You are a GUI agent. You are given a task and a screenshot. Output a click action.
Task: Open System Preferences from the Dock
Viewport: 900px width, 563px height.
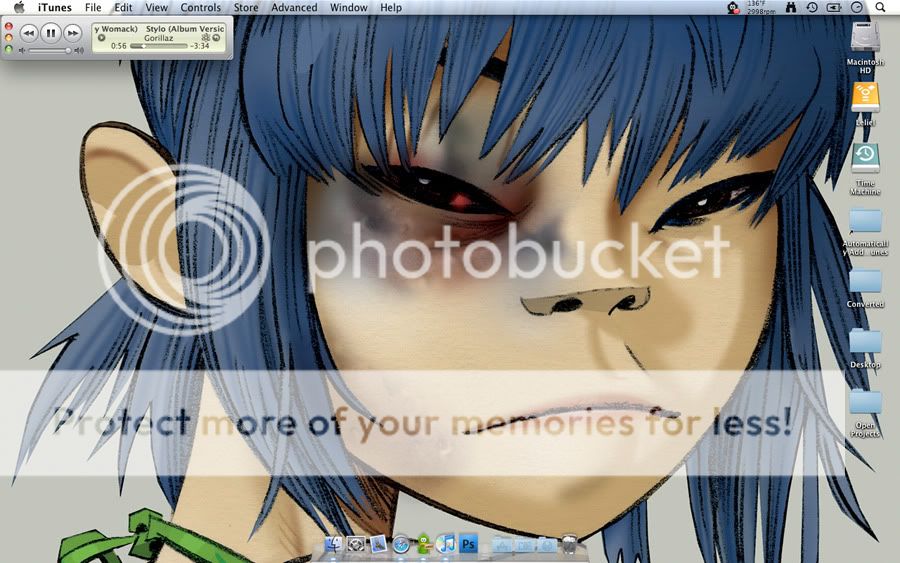(356, 545)
